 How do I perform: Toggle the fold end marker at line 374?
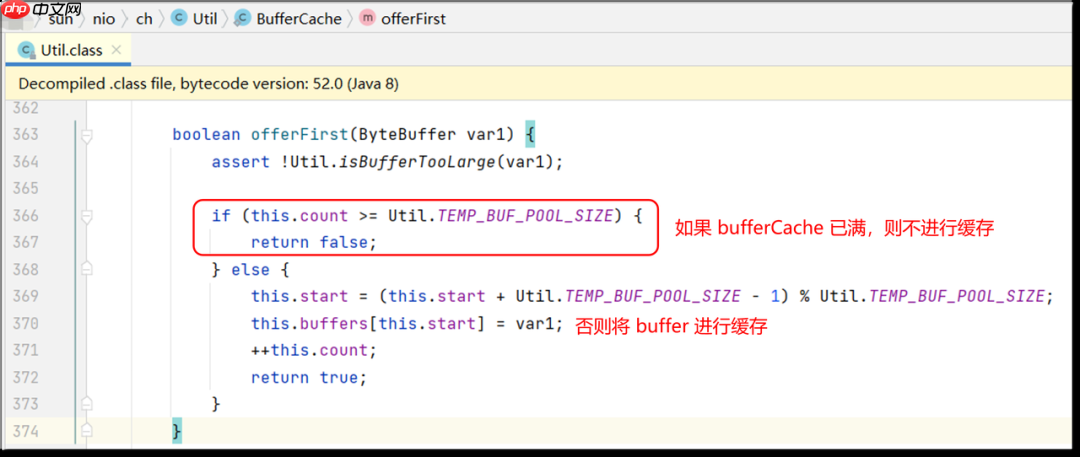(x=86, y=431)
